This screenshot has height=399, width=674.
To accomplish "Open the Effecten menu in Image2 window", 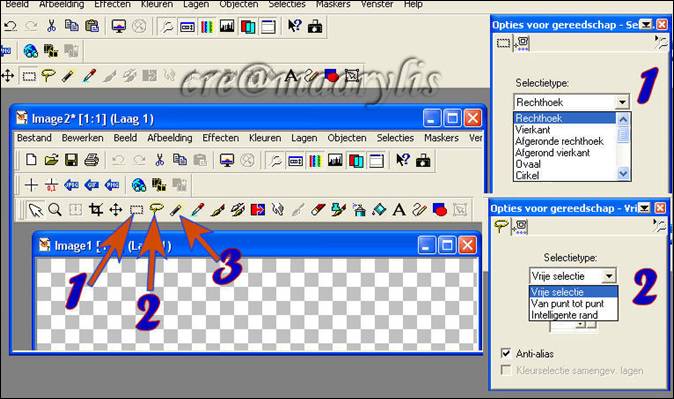I will pos(221,138).
